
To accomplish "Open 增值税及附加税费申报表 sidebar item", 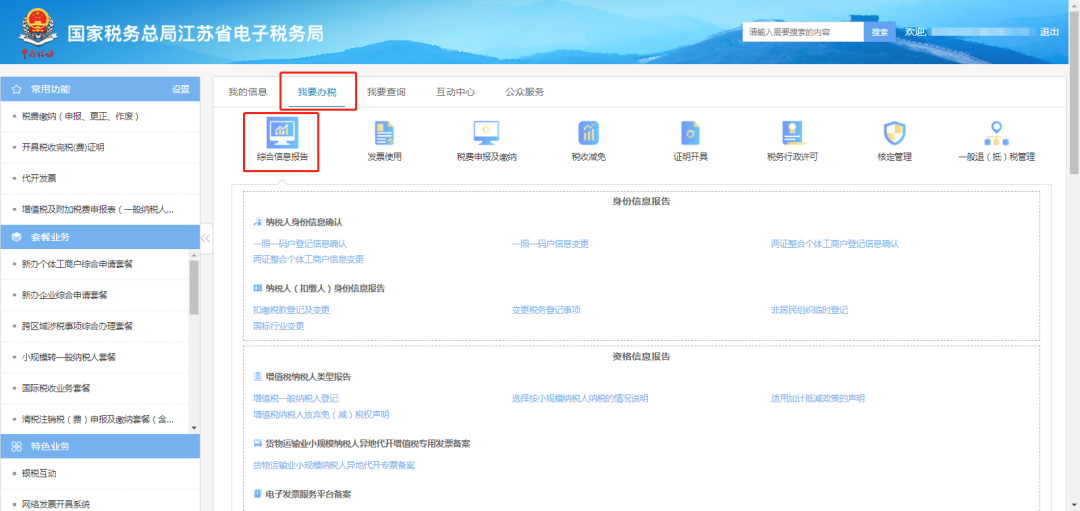I will [x=100, y=209].
